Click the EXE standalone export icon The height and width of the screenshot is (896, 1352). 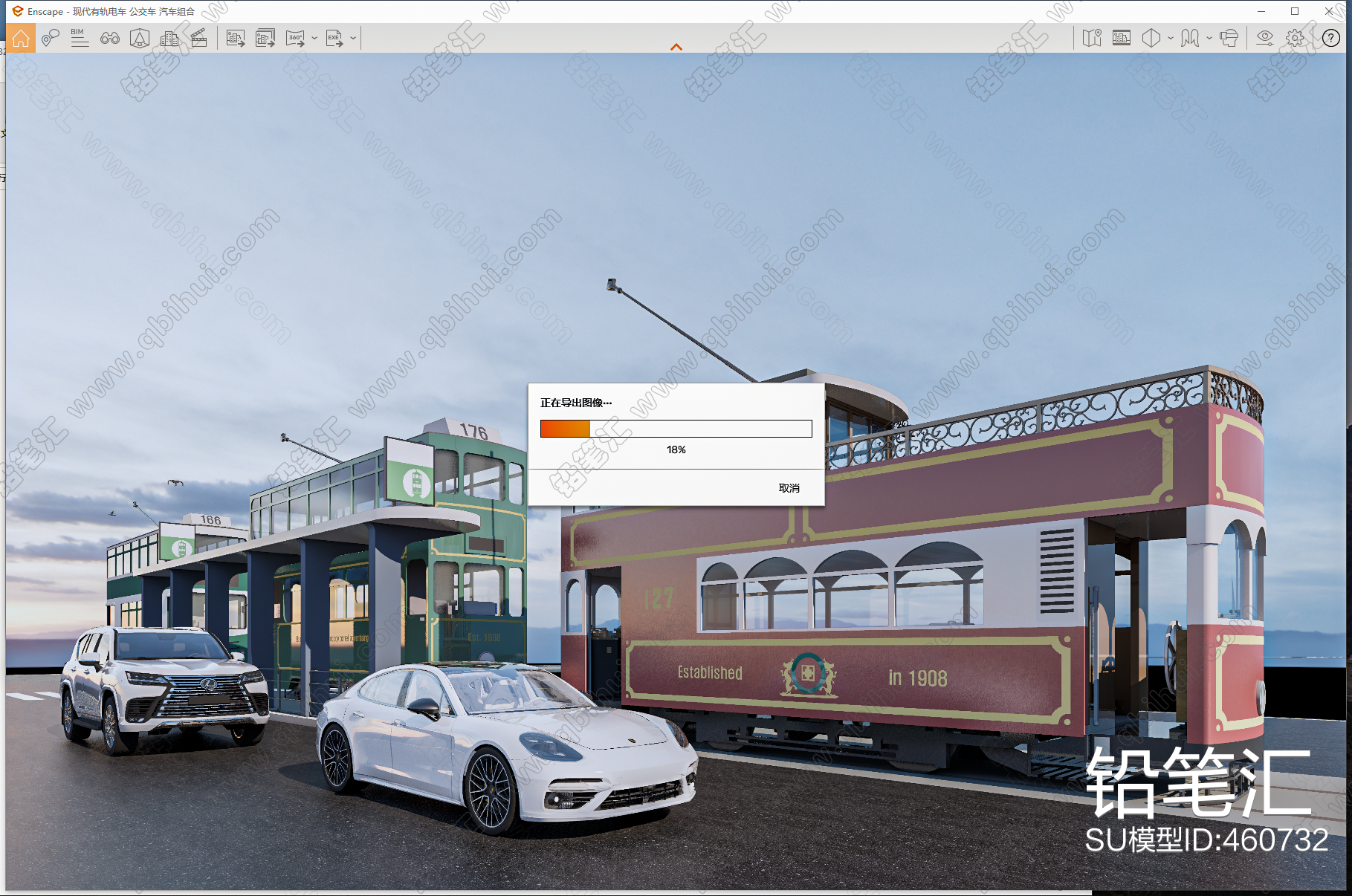pos(334,38)
